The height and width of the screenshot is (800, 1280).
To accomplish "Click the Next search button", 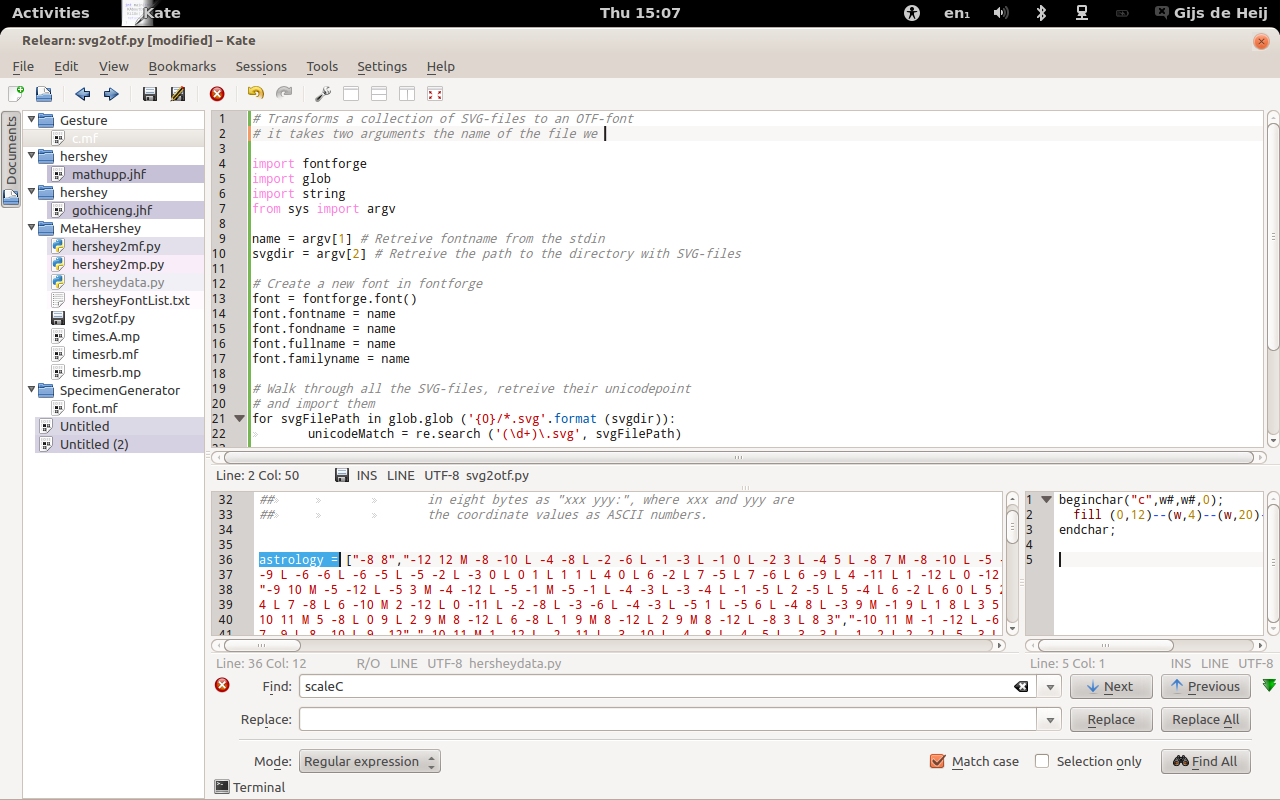I will click(x=1111, y=687).
